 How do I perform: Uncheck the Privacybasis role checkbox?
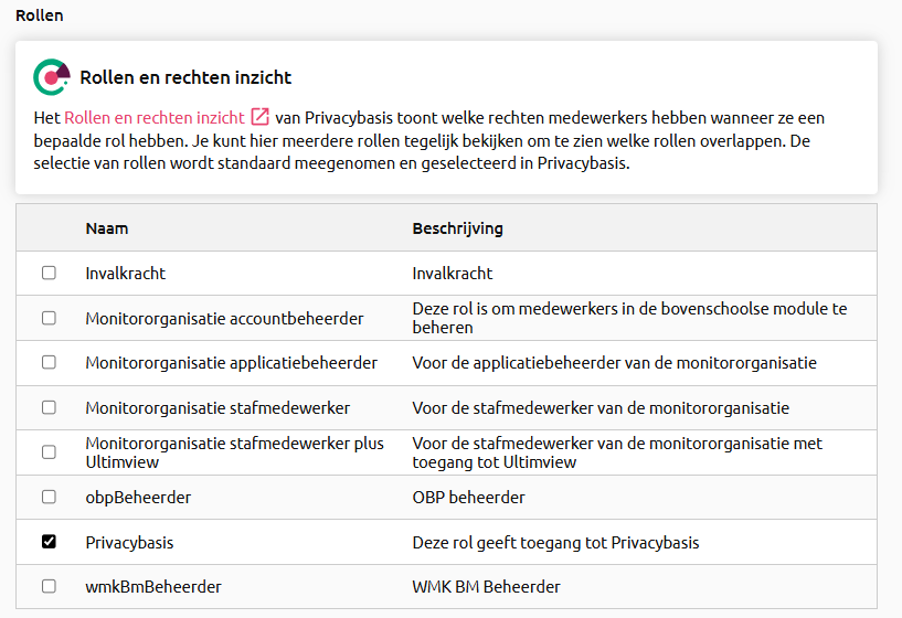coord(48,542)
